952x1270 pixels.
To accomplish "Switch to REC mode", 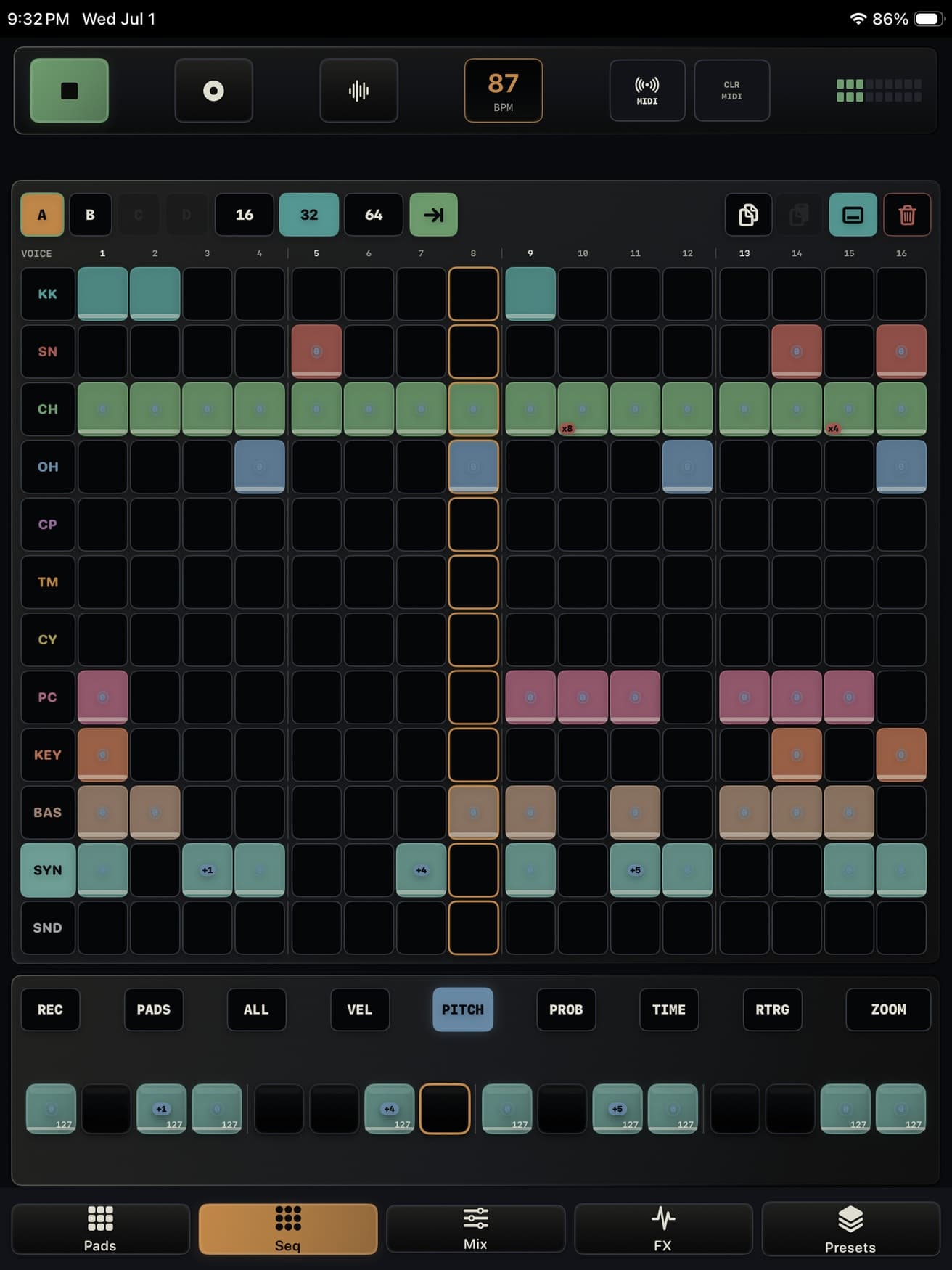I will pyautogui.click(x=50, y=1009).
